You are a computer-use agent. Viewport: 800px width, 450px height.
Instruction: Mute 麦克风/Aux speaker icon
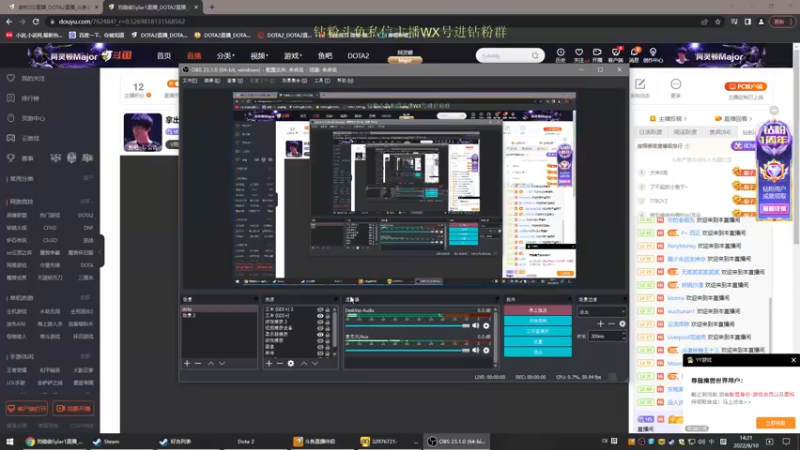[476, 350]
